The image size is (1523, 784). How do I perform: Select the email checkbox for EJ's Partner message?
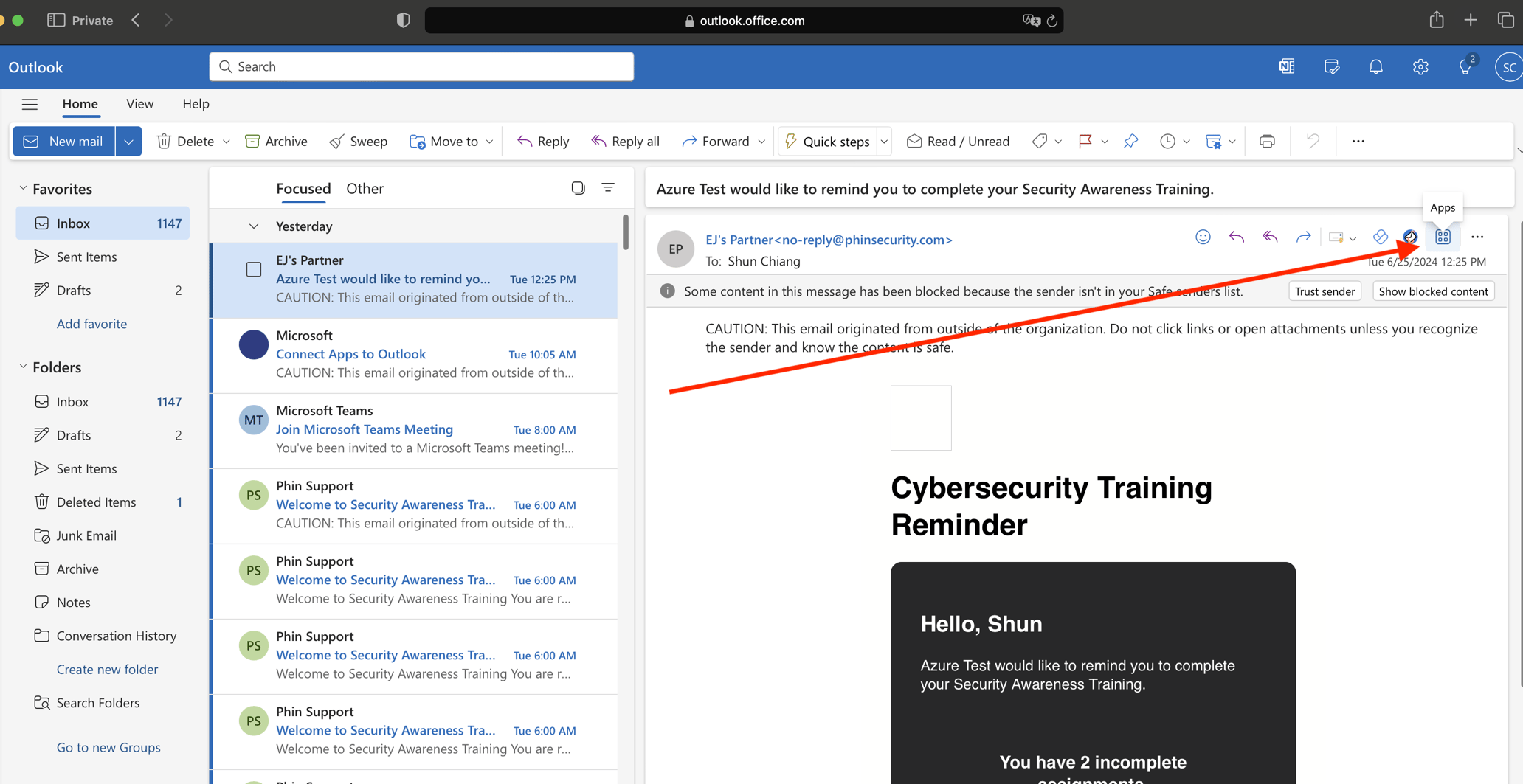point(254,269)
